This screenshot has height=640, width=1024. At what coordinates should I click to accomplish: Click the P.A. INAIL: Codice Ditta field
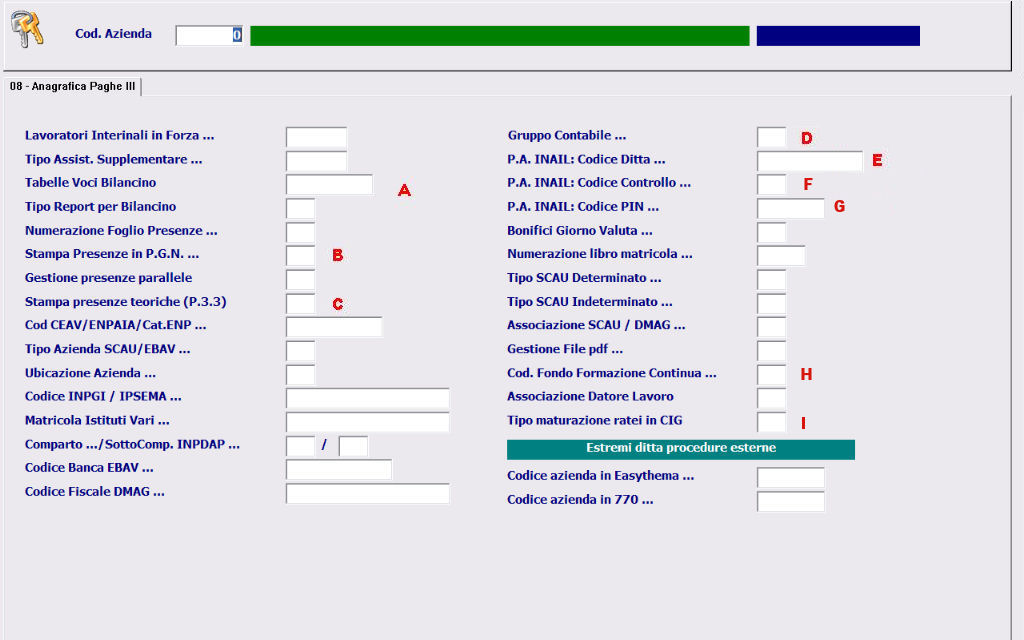[x=809, y=161]
